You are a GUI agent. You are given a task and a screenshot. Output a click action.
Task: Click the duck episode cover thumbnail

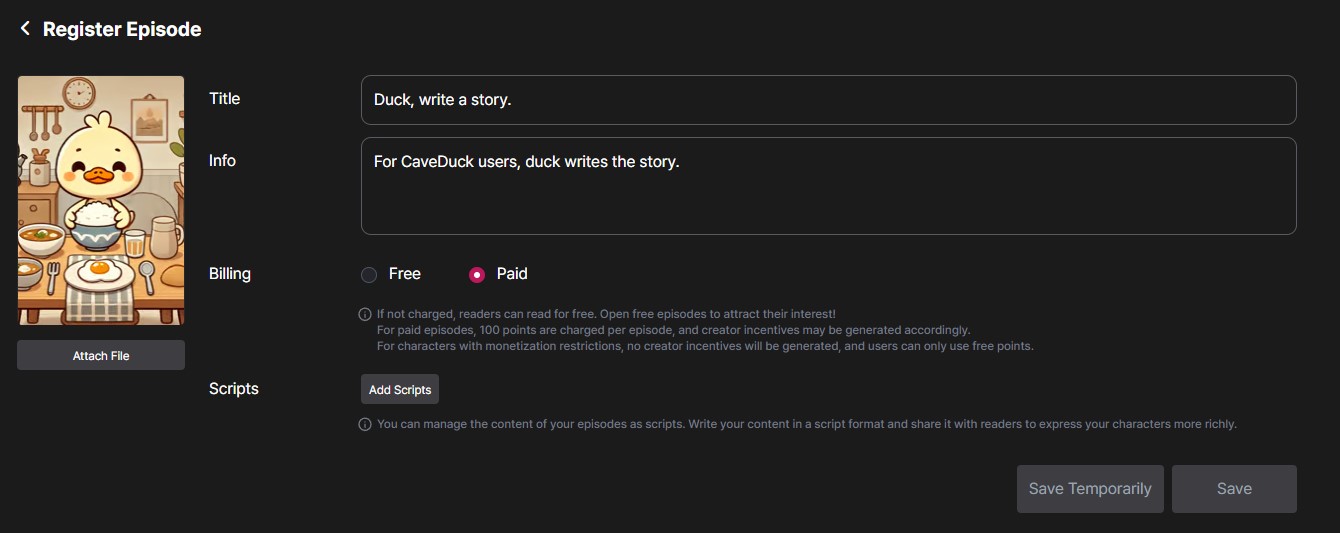click(x=101, y=200)
